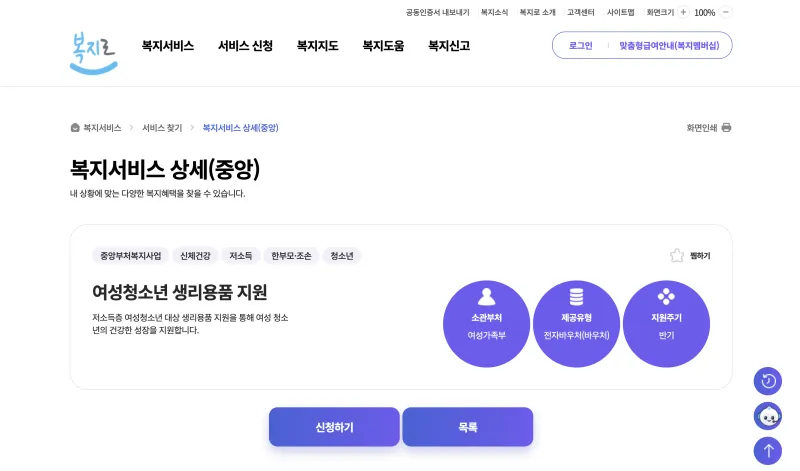This screenshot has width=800, height=471.
Task: Click the home icon in breadcrumb
Action: pos(75,128)
